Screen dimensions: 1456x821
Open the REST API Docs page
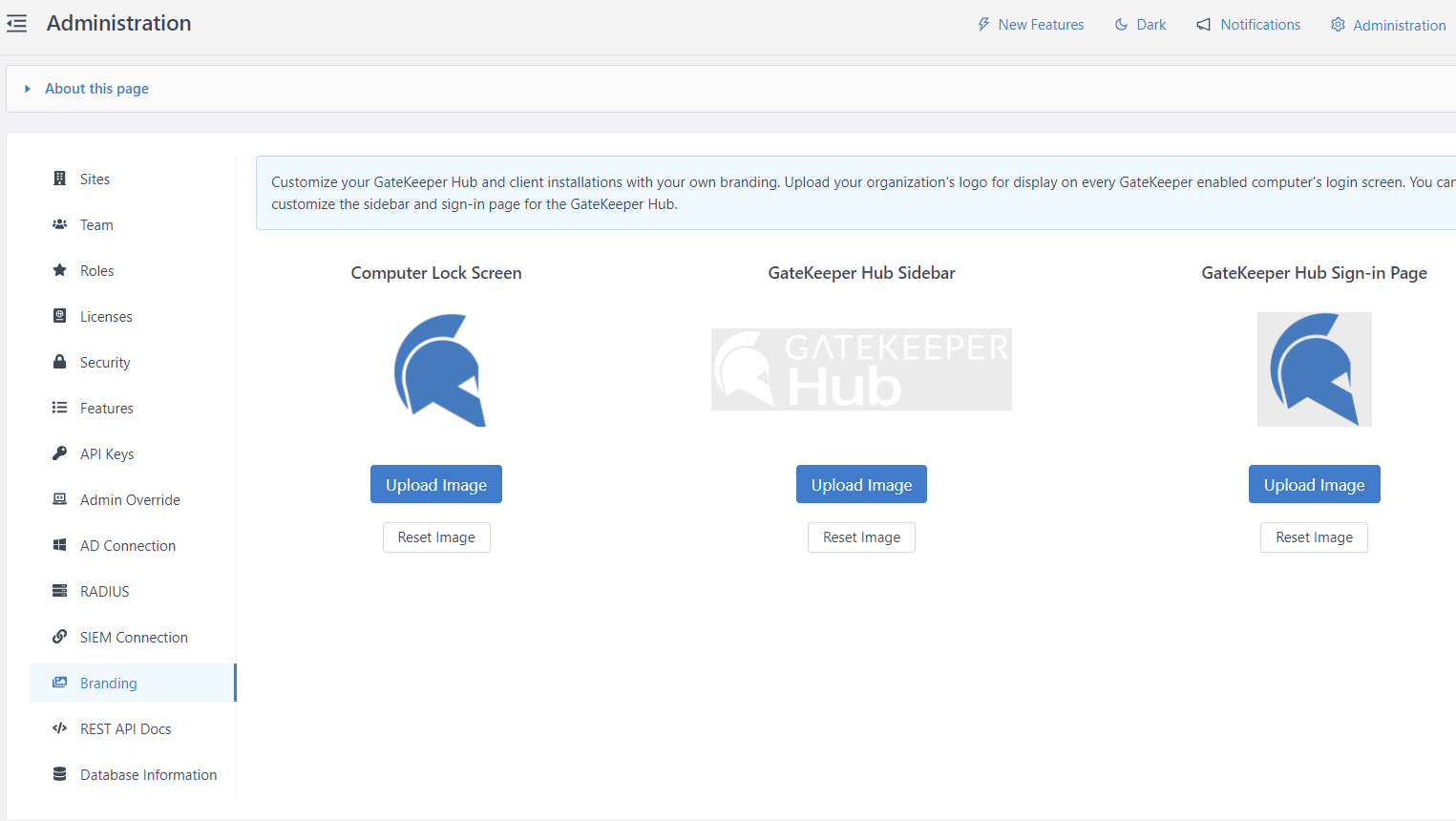[125, 729]
